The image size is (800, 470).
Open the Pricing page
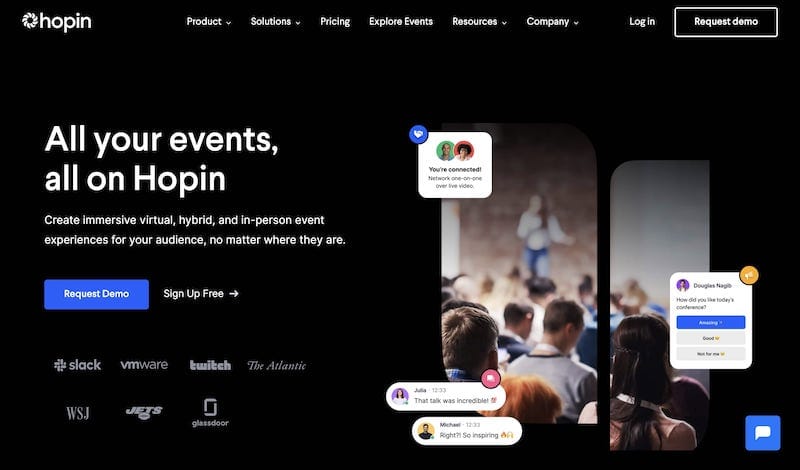point(335,21)
